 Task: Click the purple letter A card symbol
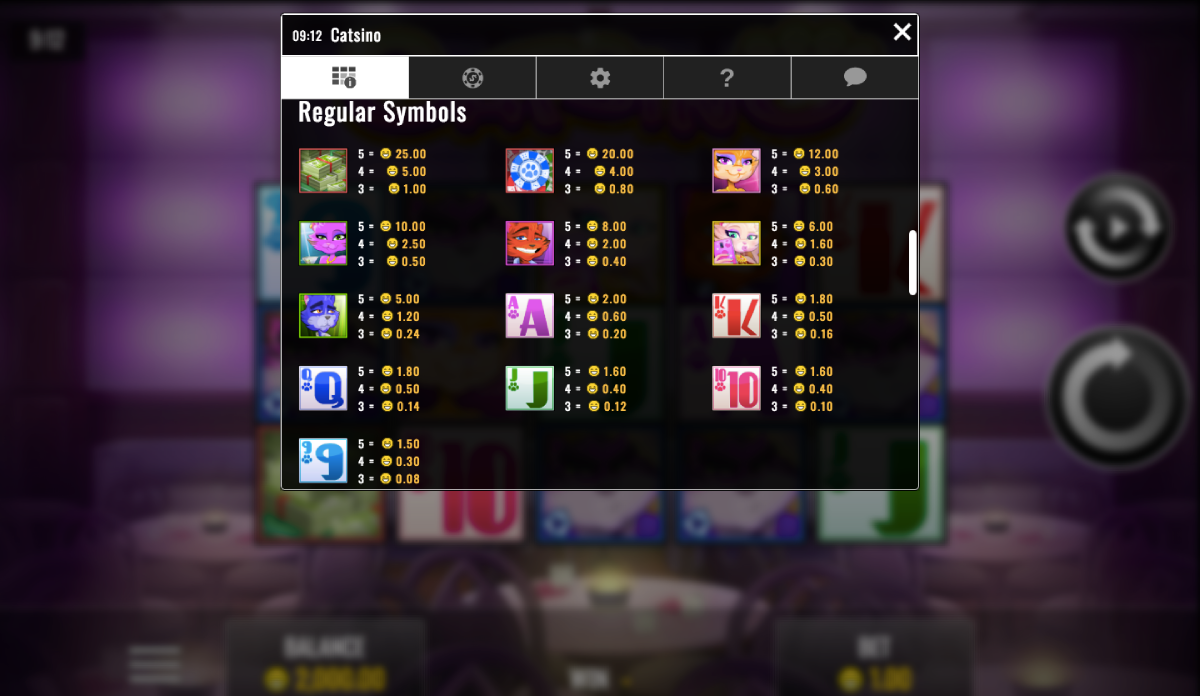click(530, 315)
